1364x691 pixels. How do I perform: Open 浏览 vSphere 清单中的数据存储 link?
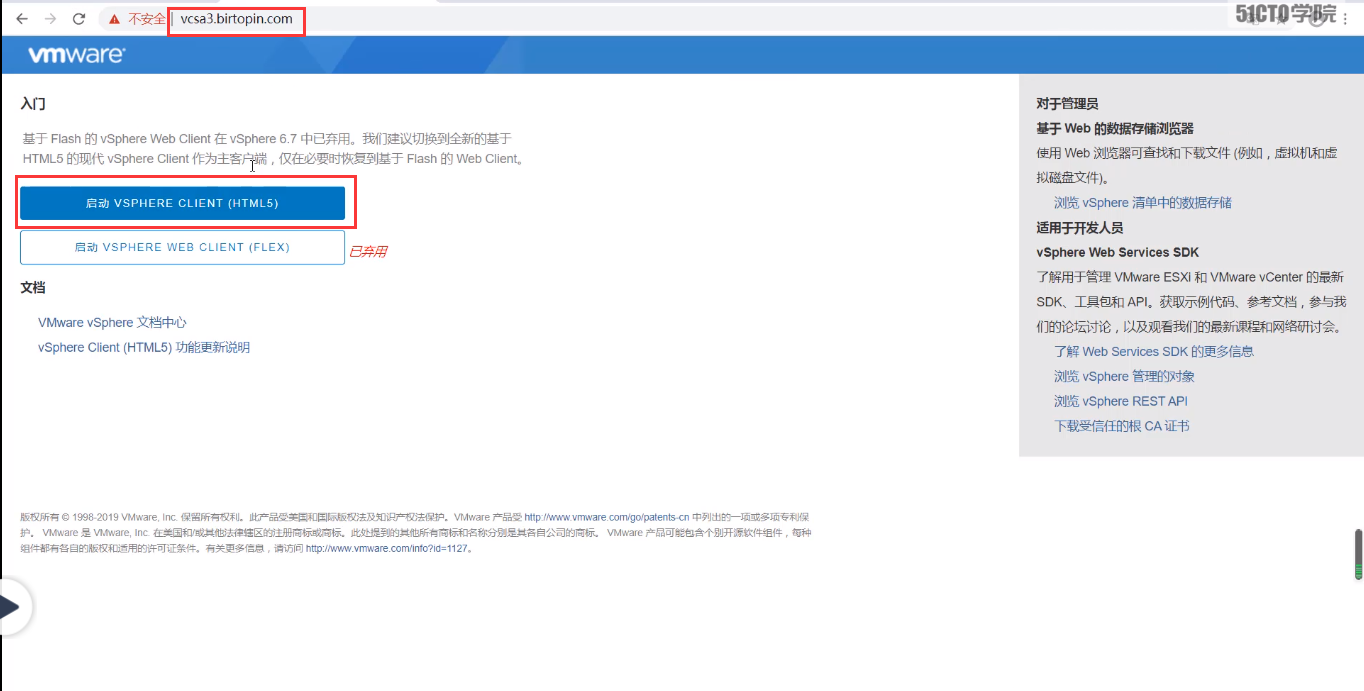(x=1142, y=202)
